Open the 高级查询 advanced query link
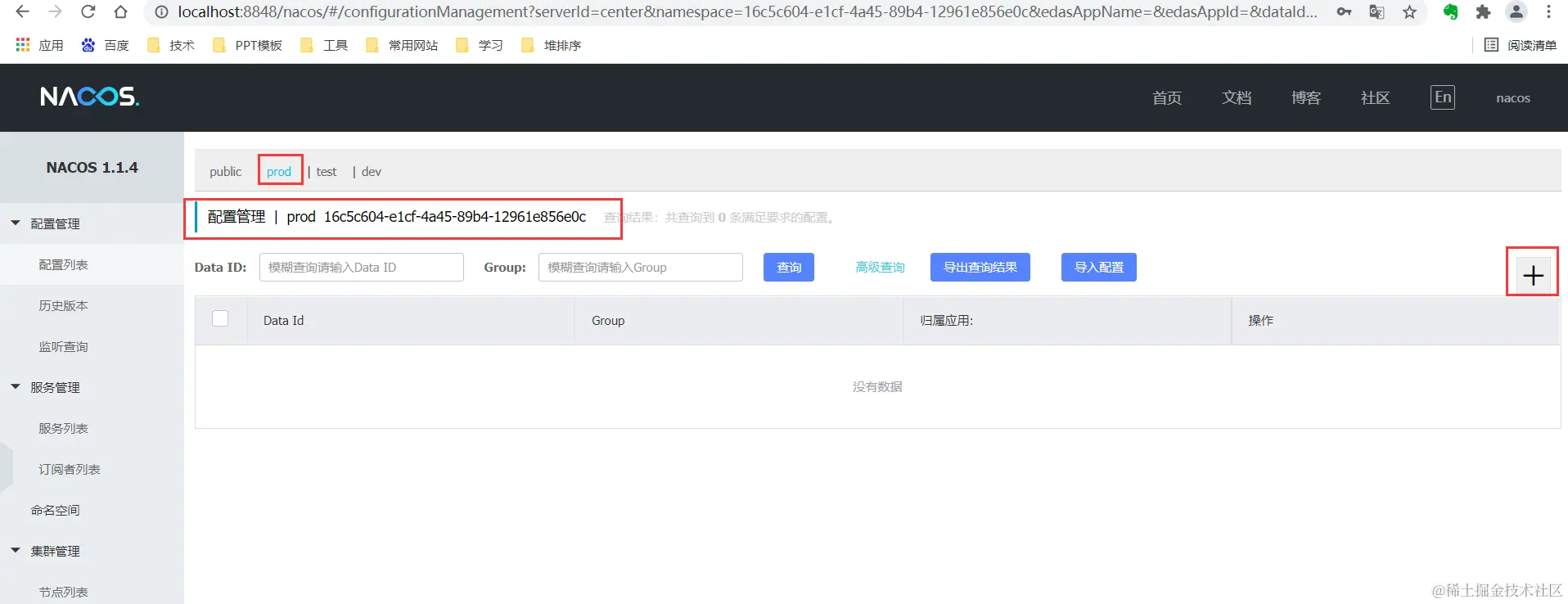The height and width of the screenshot is (604, 1568). [880, 267]
